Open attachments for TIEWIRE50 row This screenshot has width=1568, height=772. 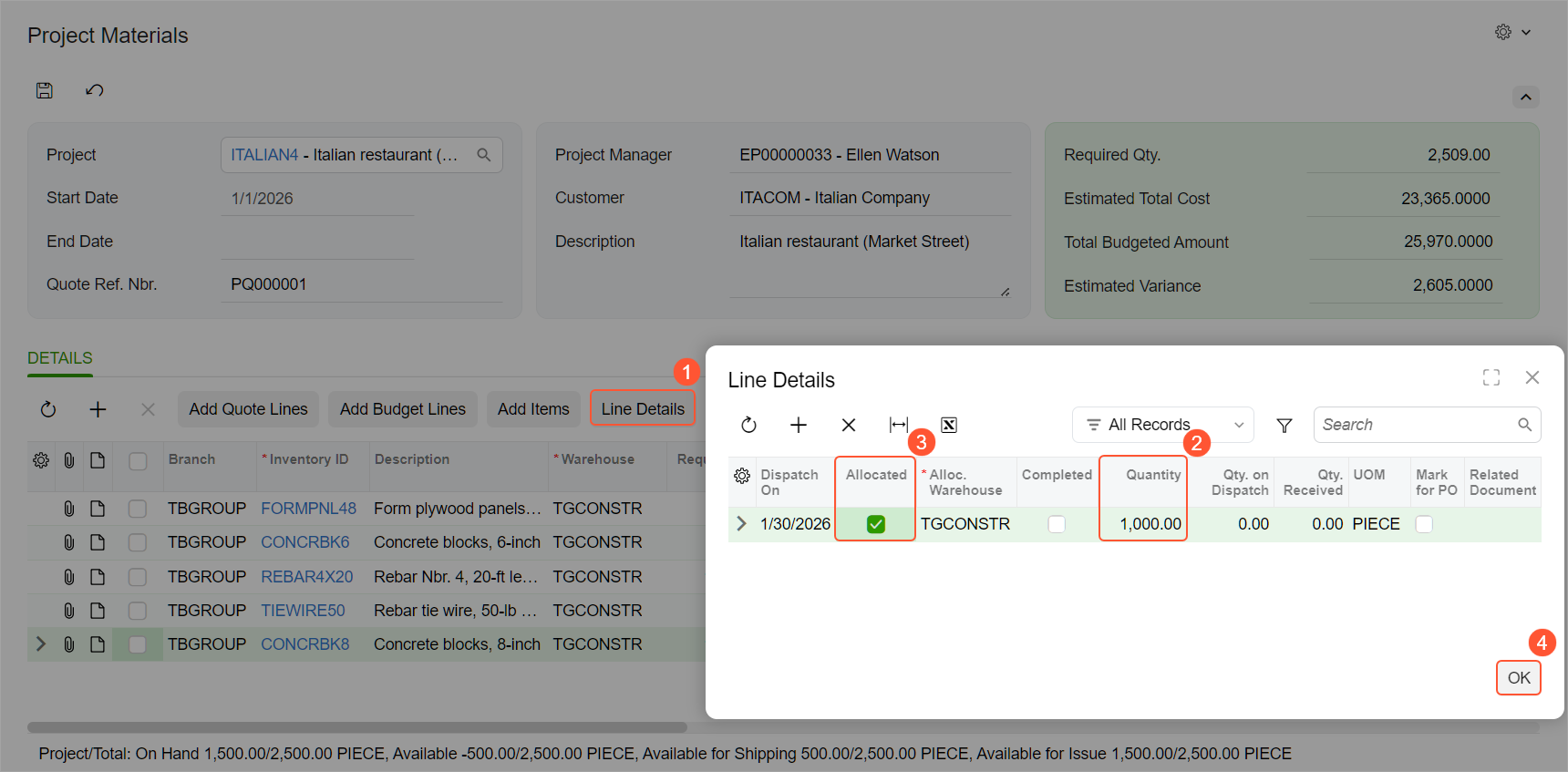click(69, 611)
